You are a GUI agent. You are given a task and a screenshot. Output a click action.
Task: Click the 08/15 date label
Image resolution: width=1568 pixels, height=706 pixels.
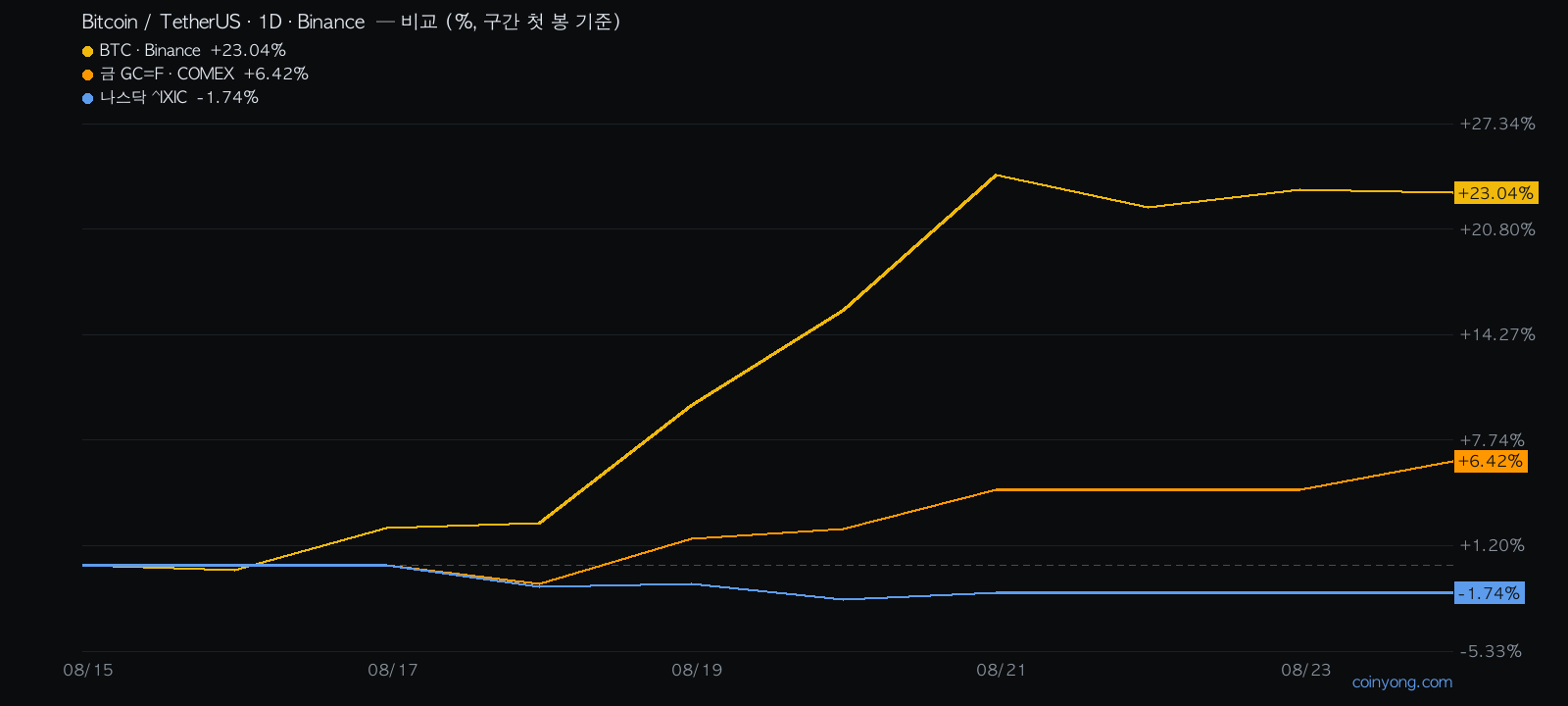coord(88,670)
